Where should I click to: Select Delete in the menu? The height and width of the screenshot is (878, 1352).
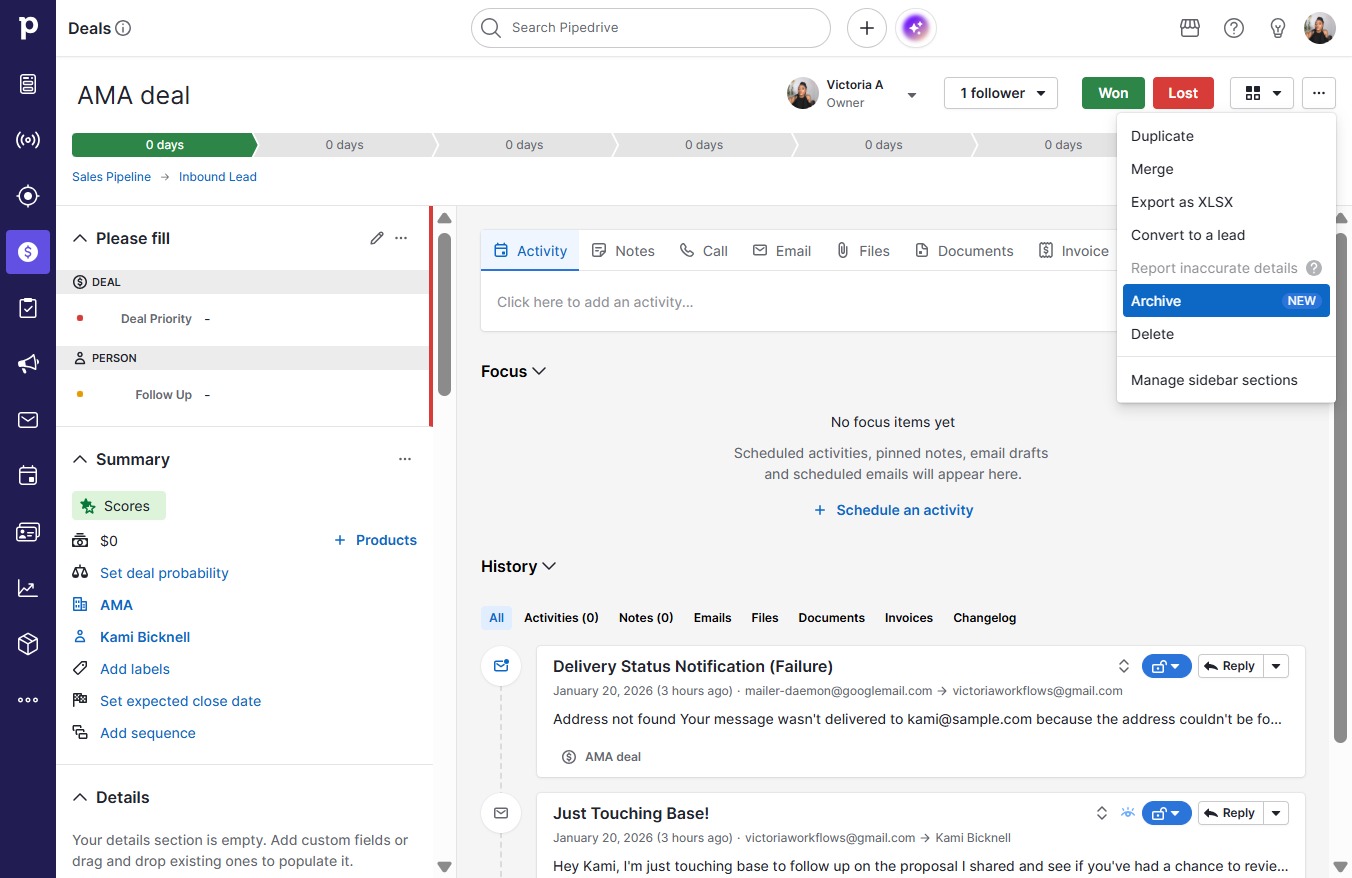(1226, 334)
